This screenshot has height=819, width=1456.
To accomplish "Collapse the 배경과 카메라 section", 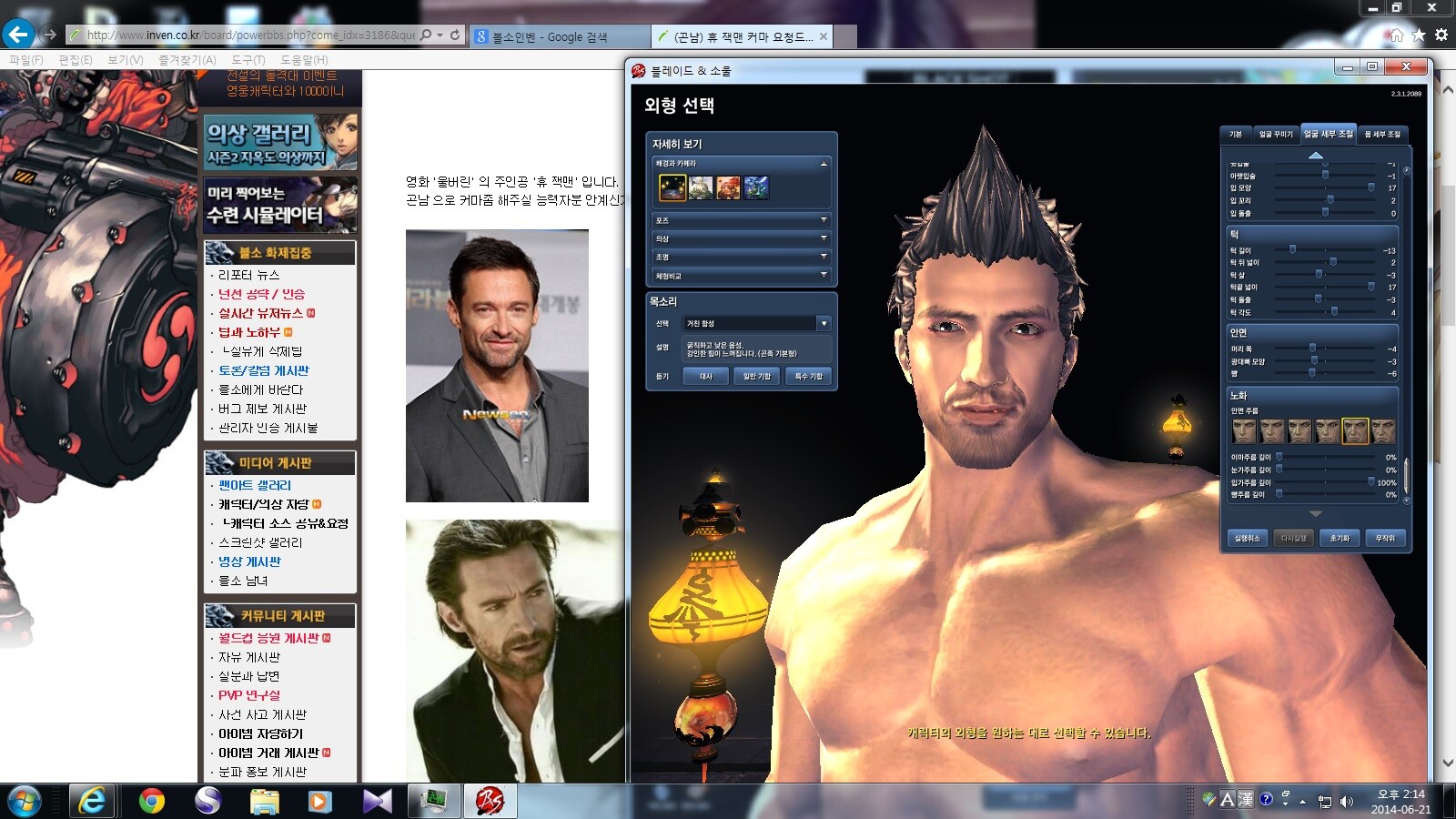I will point(824,164).
